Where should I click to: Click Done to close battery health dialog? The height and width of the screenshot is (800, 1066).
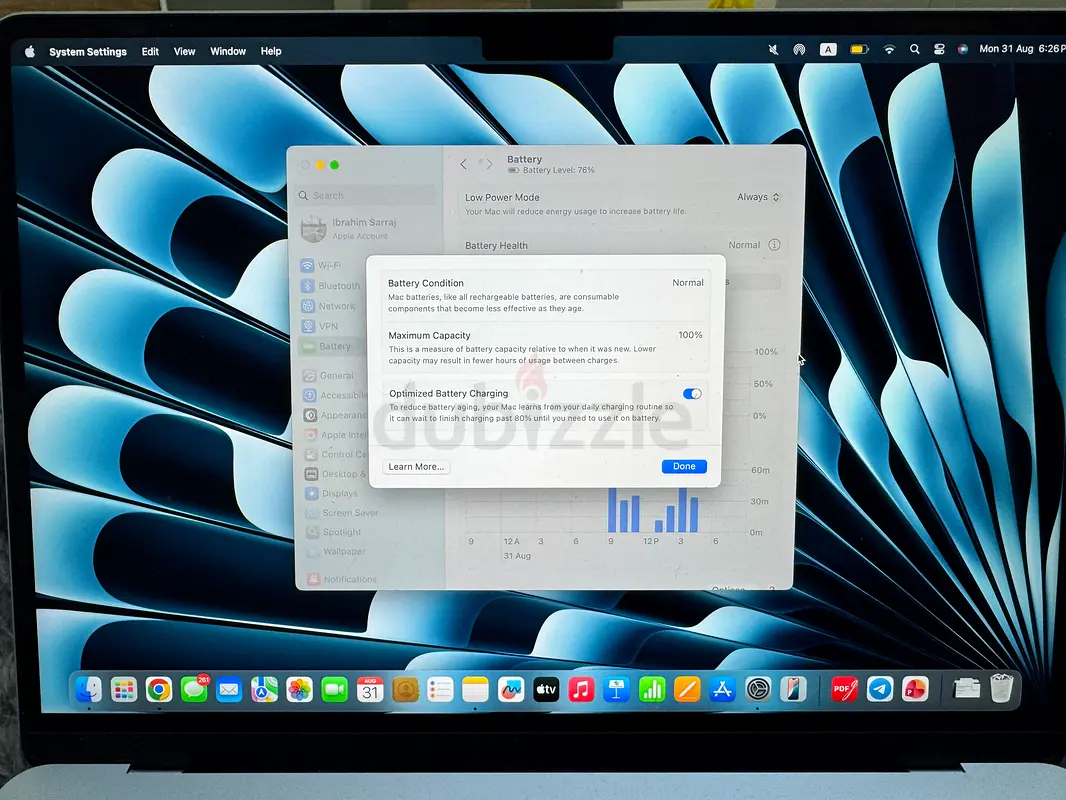point(684,466)
